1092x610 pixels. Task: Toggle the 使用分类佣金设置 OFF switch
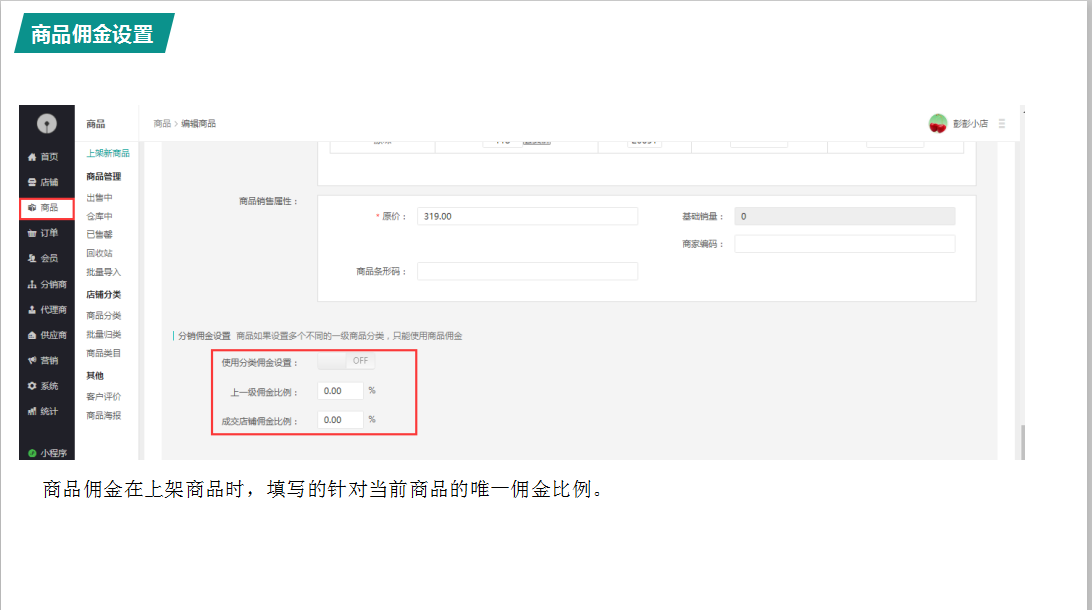point(346,361)
